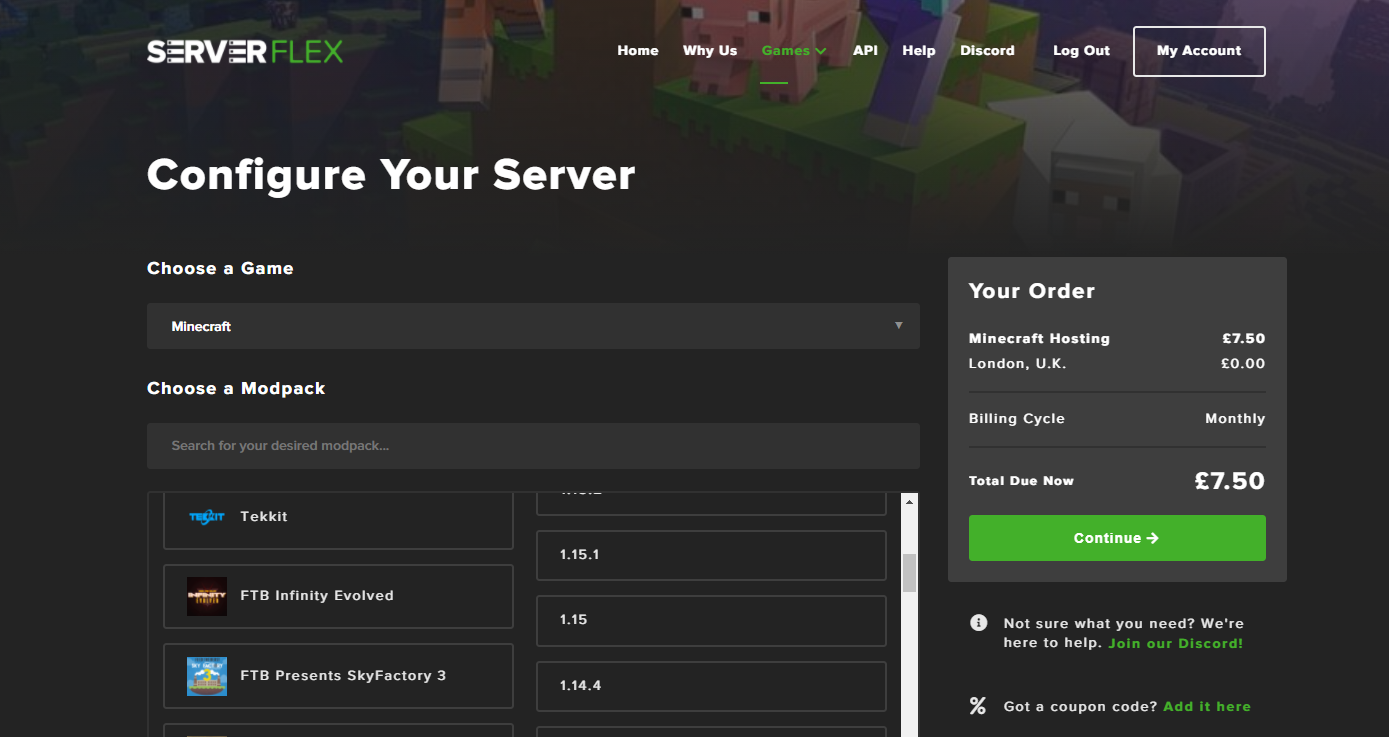1389x737 pixels.
Task: Open the Choose a Game dropdown
Action: pos(533,326)
